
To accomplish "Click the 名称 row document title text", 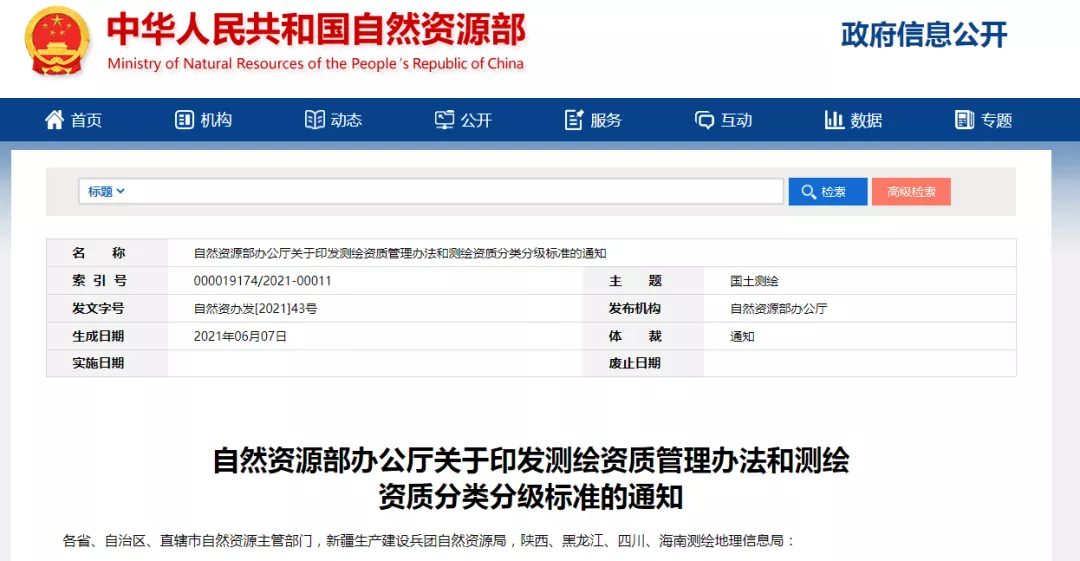I will (x=400, y=253).
